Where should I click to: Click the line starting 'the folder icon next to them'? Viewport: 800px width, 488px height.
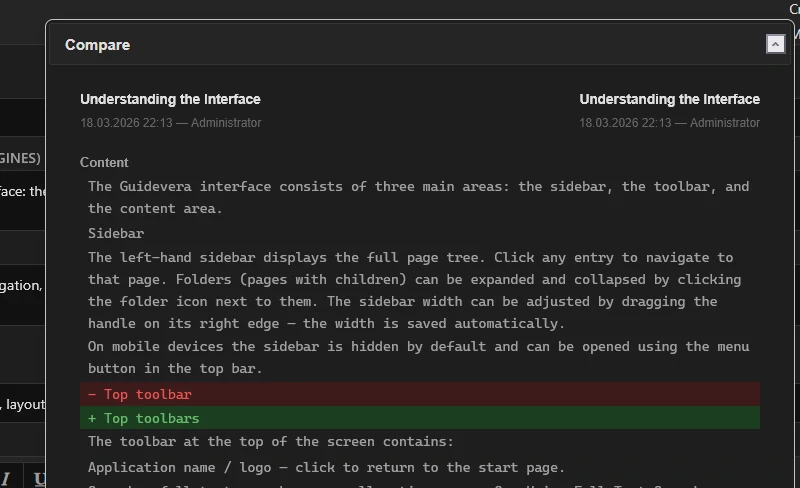(402, 301)
